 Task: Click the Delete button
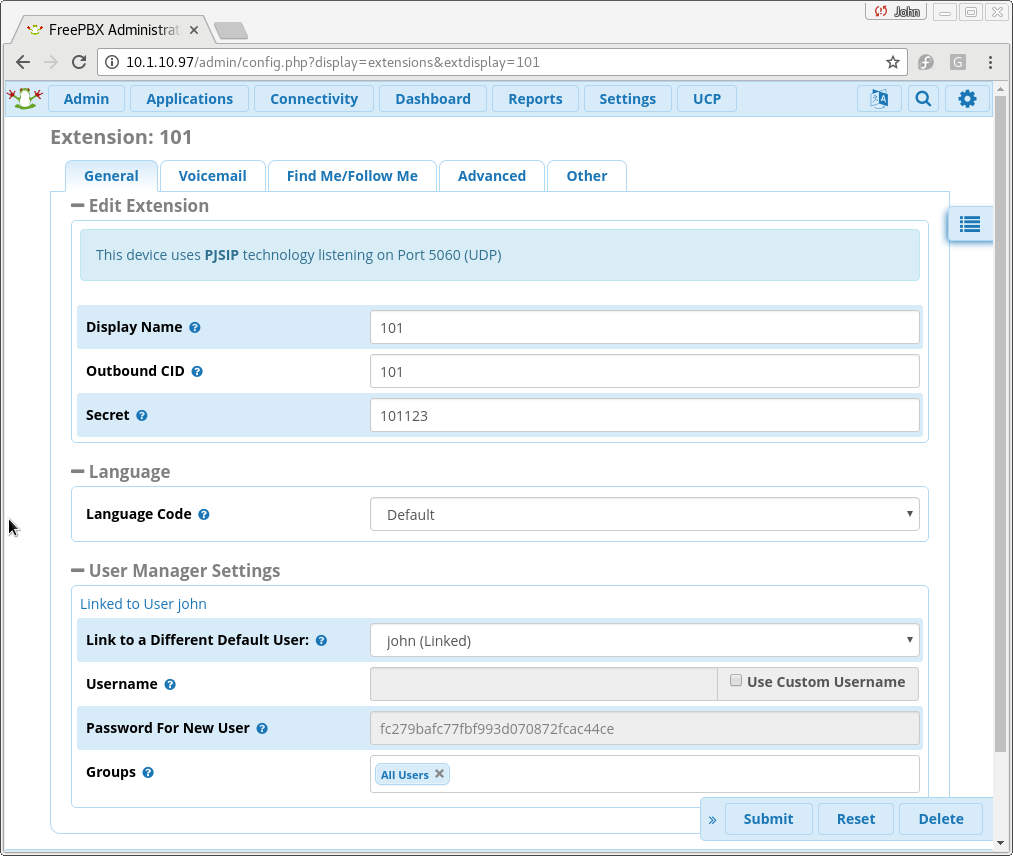click(940, 818)
